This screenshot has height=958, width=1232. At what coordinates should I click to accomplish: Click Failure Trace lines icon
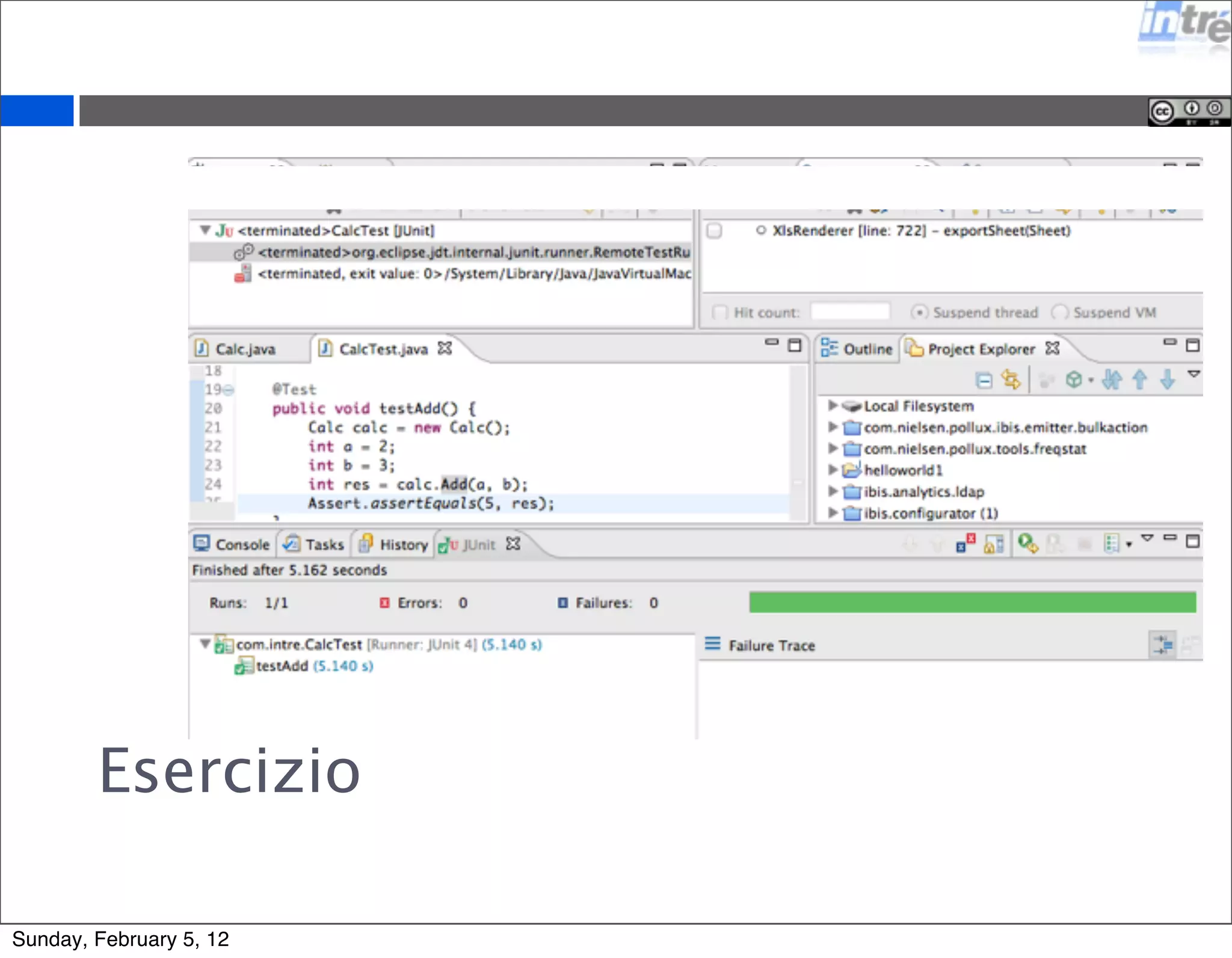coord(712,644)
